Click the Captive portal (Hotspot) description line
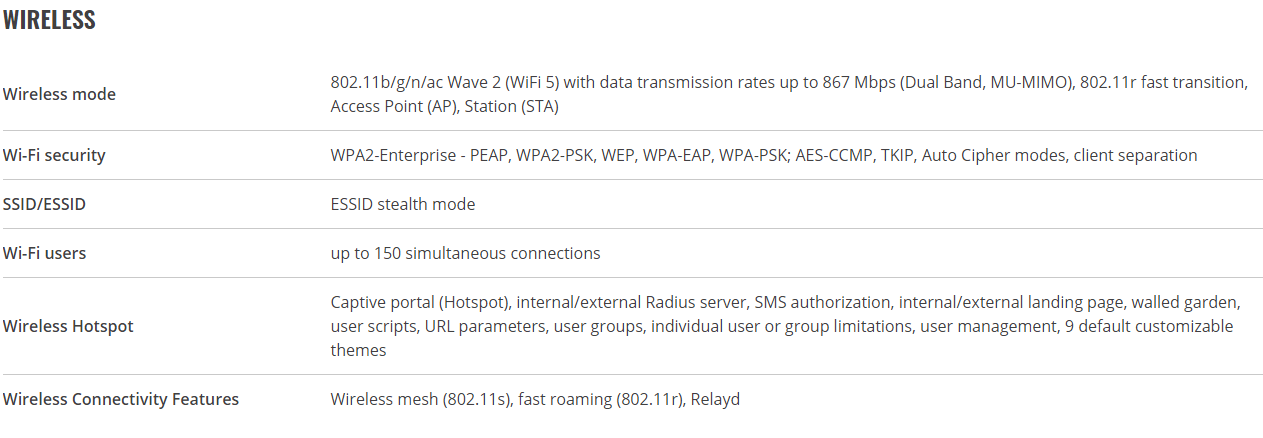Image resolution: width=1263 pixels, height=438 pixels. point(786,302)
